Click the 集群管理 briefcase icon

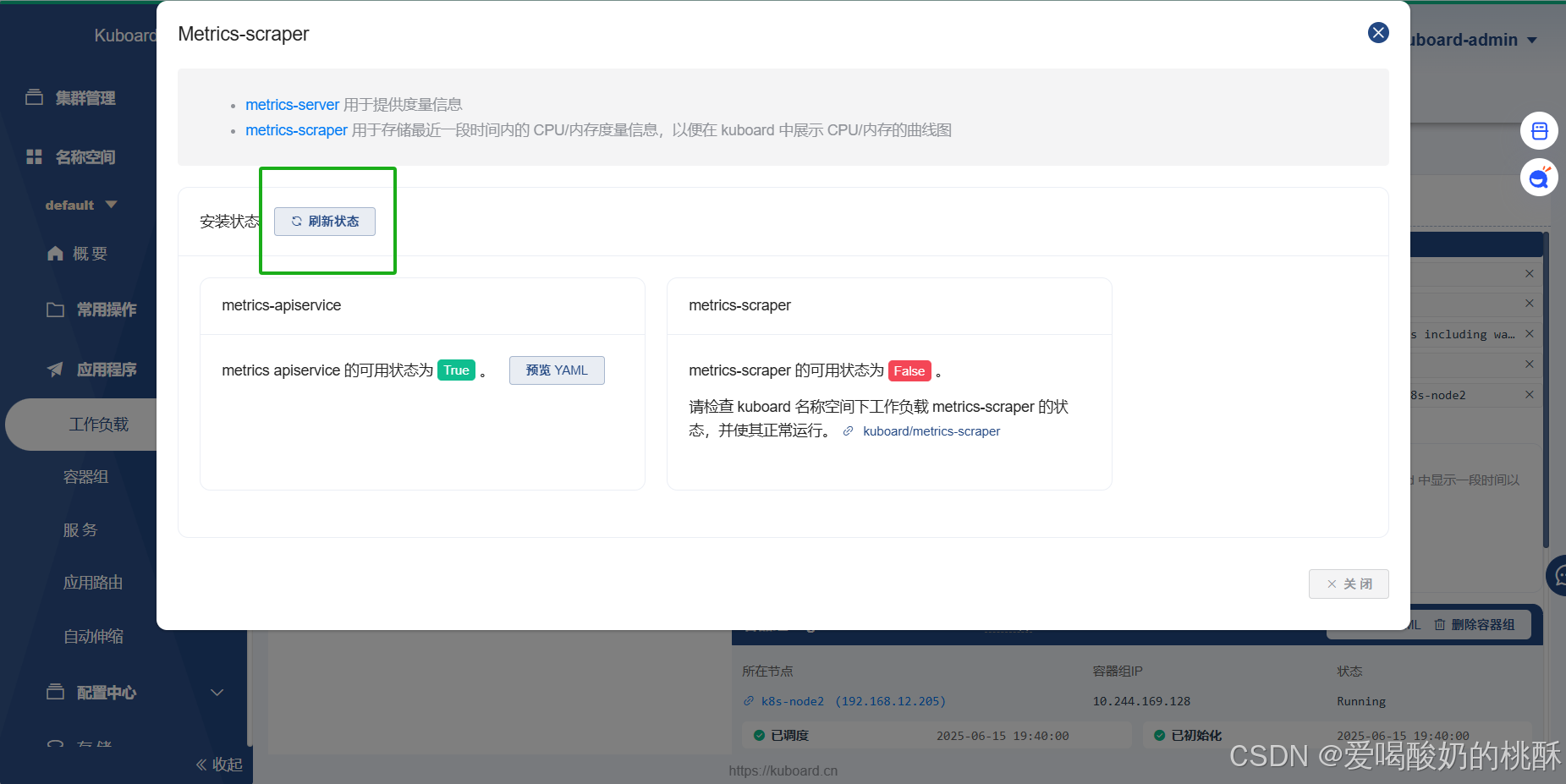(x=34, y=97)
